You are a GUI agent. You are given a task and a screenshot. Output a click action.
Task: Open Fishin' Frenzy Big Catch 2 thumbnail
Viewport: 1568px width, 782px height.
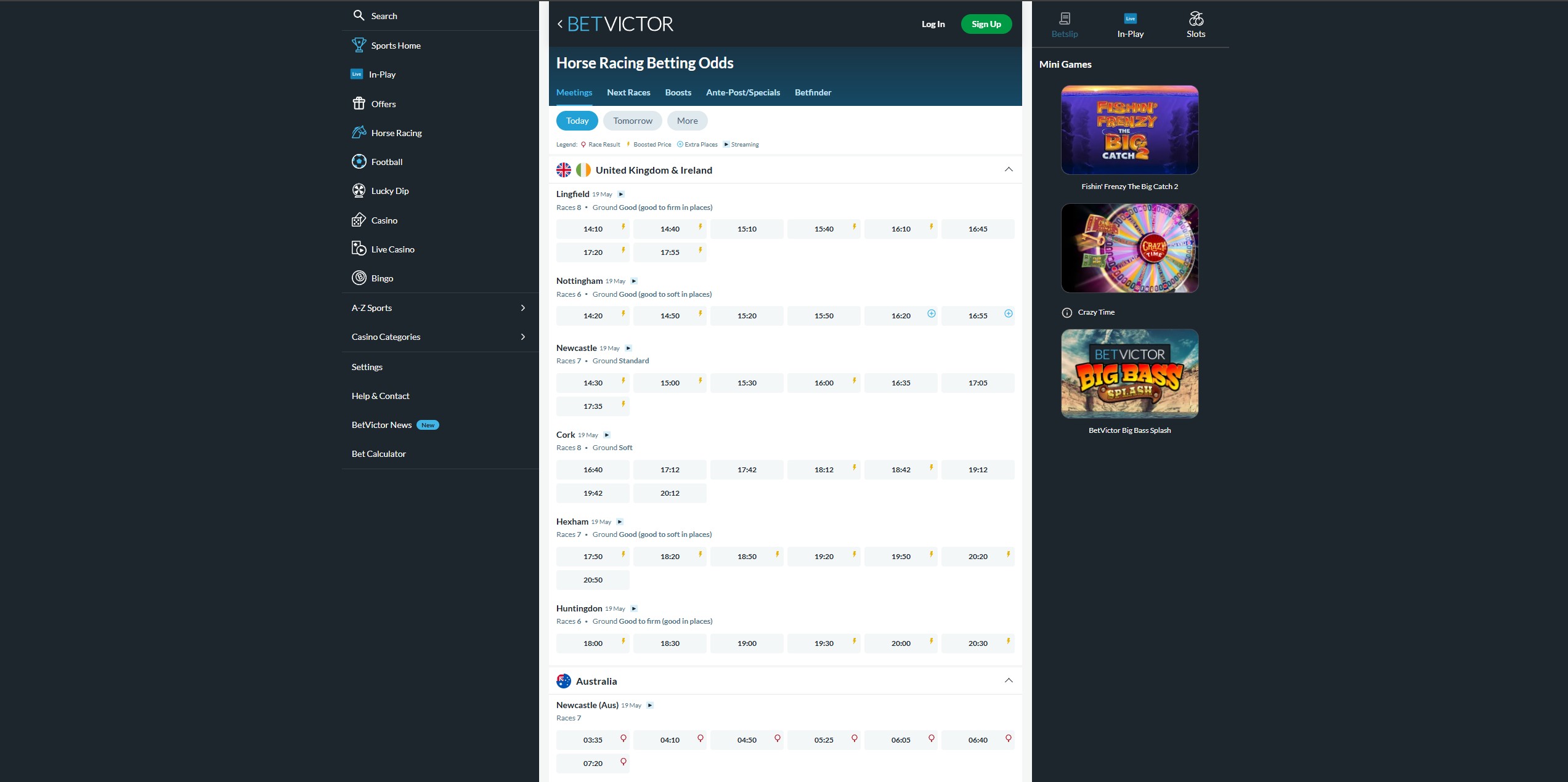(1130, 130)
